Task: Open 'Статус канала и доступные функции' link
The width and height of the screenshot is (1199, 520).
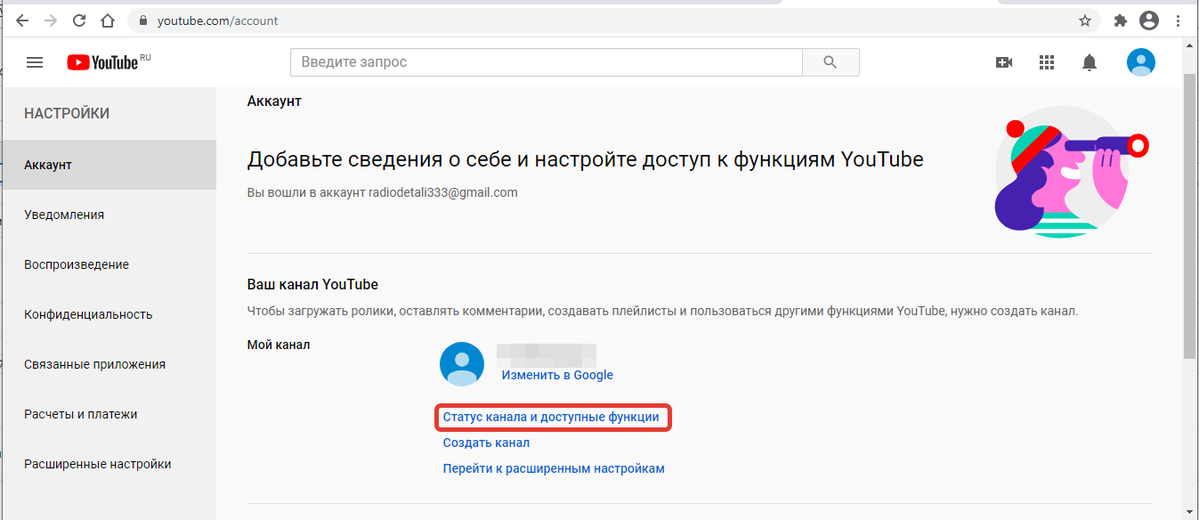Action: pyautogui.click(x=551, y=418)
